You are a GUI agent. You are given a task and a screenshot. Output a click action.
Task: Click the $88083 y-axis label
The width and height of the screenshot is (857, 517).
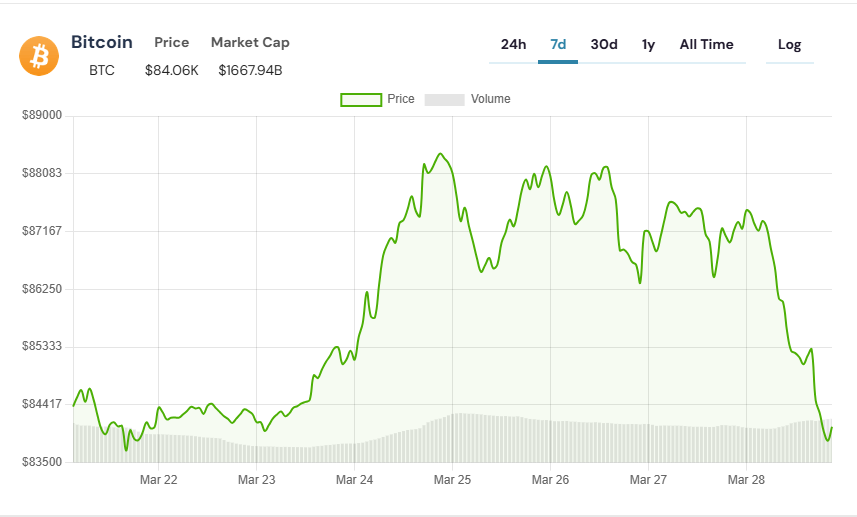tap(42, 173)
